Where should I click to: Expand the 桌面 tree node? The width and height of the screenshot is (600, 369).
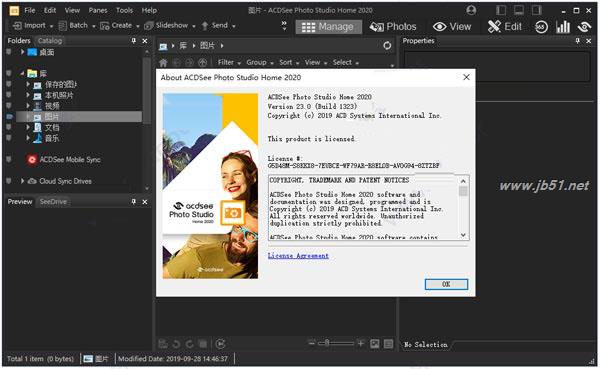pos(22,52)
